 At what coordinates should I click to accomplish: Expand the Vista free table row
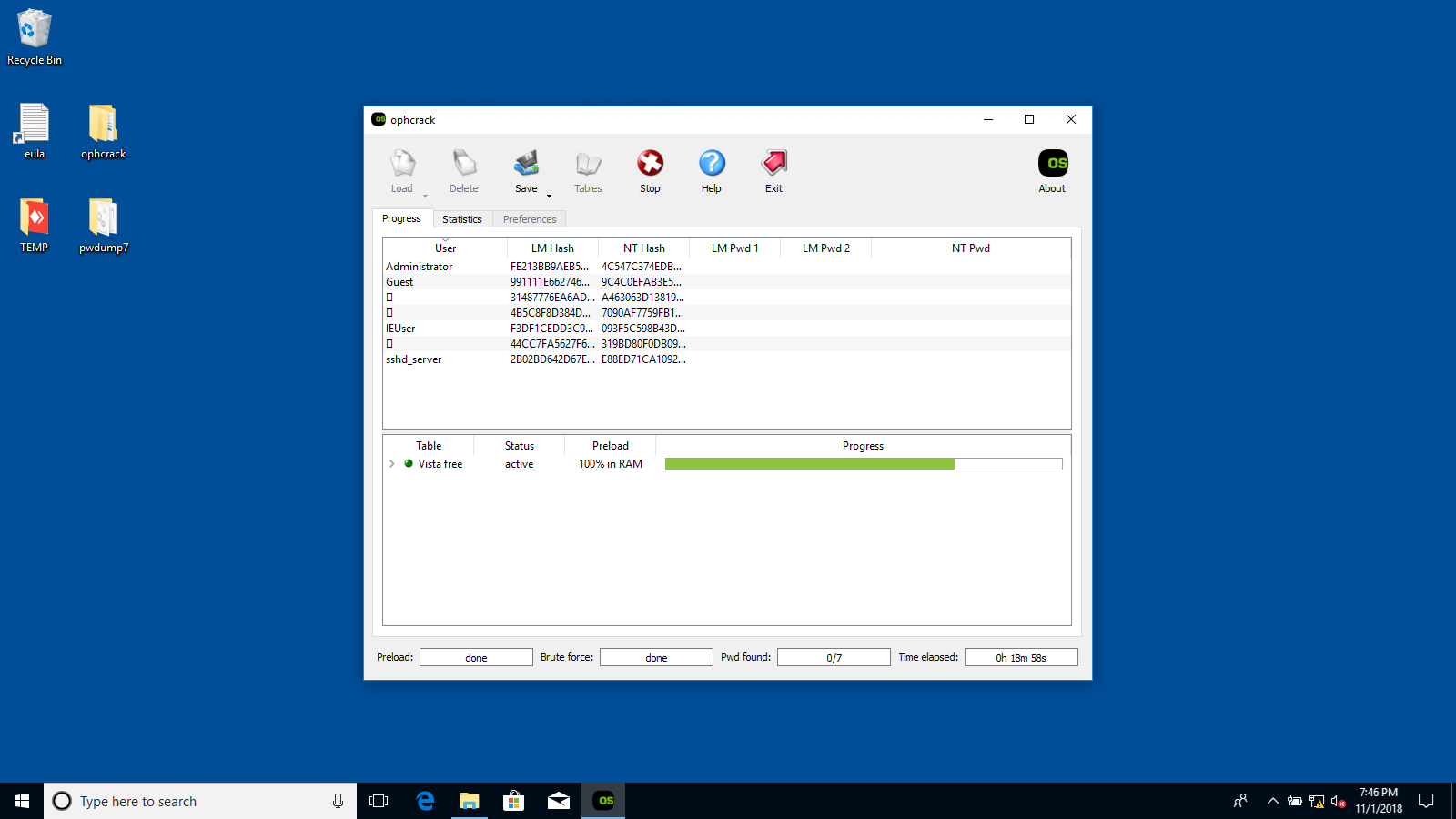point(392,464)
